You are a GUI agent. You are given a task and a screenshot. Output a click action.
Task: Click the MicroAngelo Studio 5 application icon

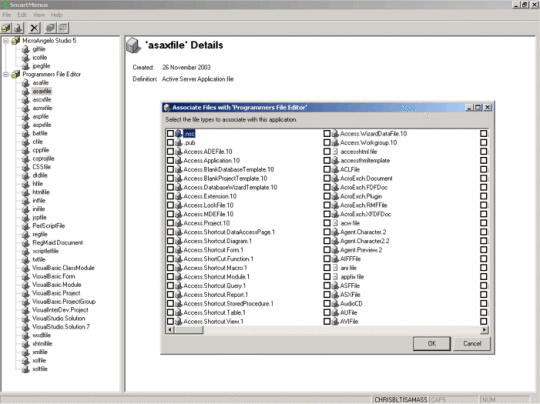tap(15, 41)
